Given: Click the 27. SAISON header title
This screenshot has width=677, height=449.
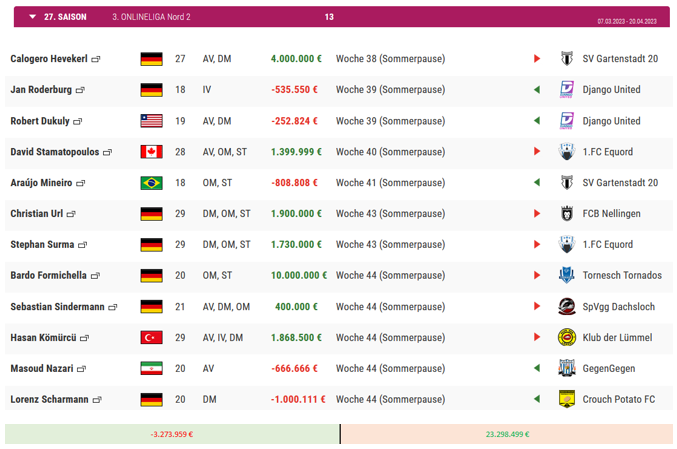Looking at the screenshot, I should (65, 17).
